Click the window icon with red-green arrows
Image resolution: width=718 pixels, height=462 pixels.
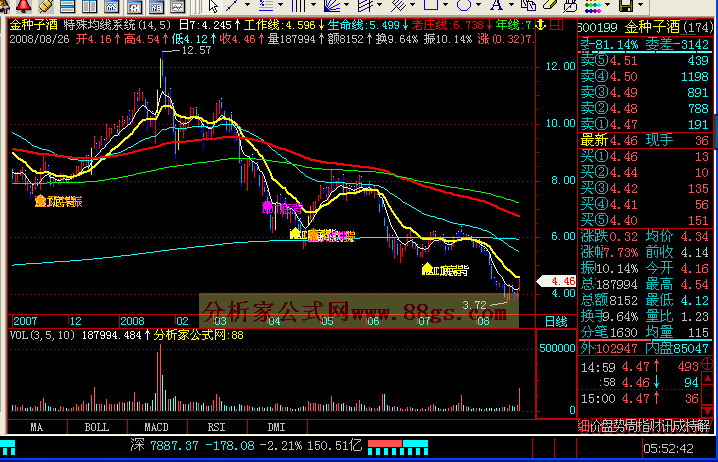pyautogui.click(x=134, y=6)
